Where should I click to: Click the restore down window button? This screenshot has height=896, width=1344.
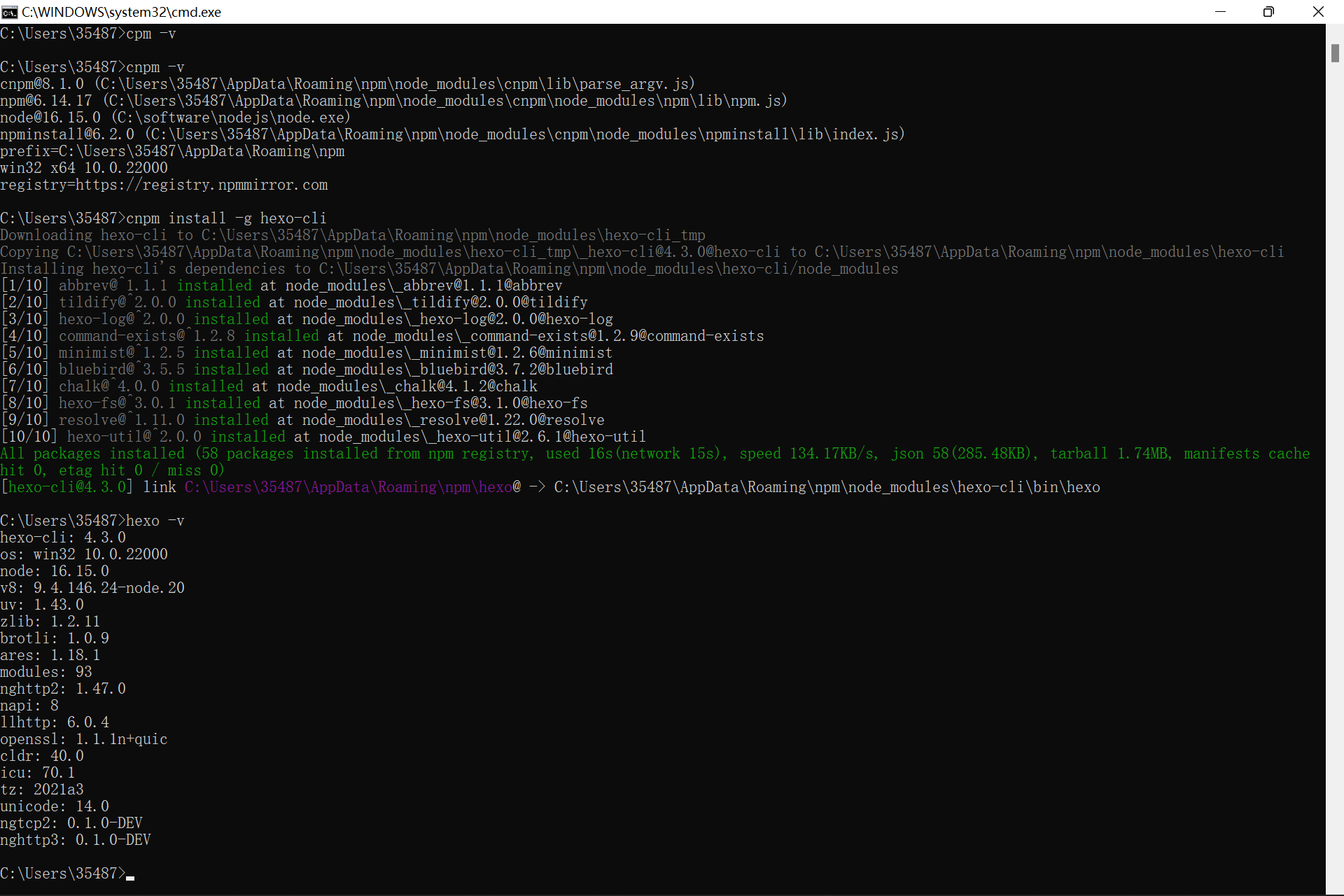[1268, 12]
